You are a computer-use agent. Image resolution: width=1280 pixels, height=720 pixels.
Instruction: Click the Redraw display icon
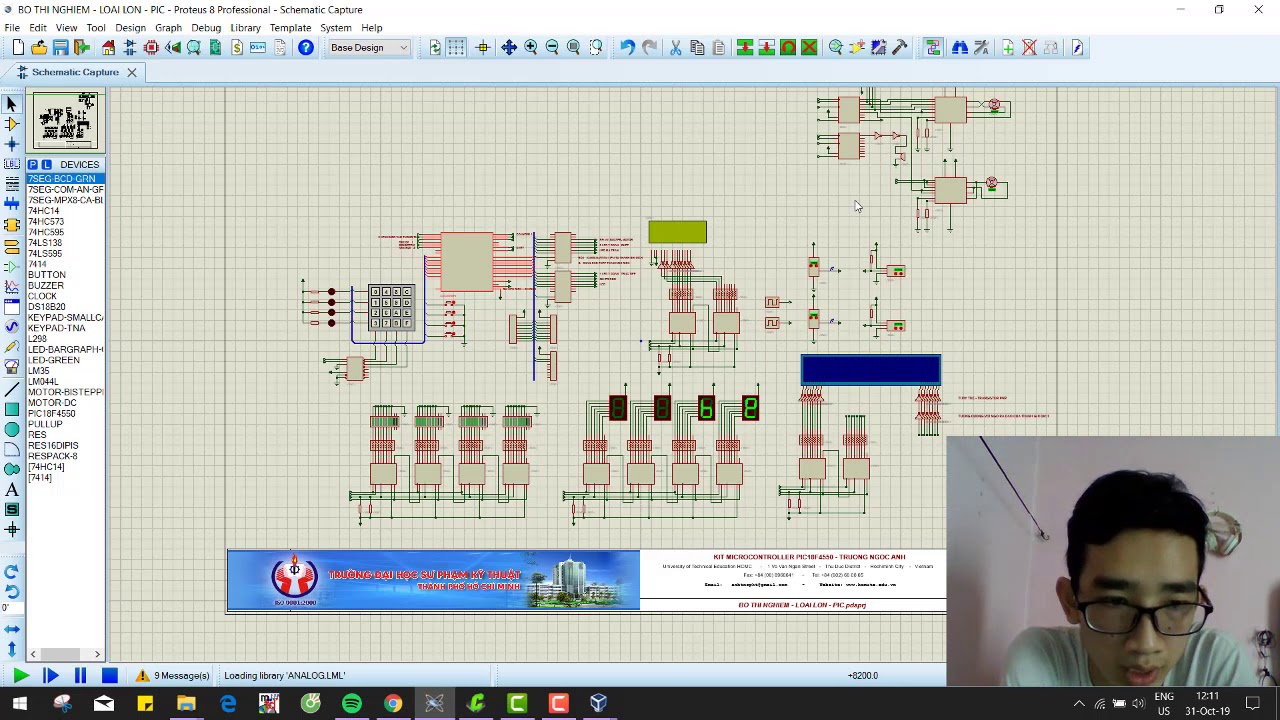(x=435, y=47)
